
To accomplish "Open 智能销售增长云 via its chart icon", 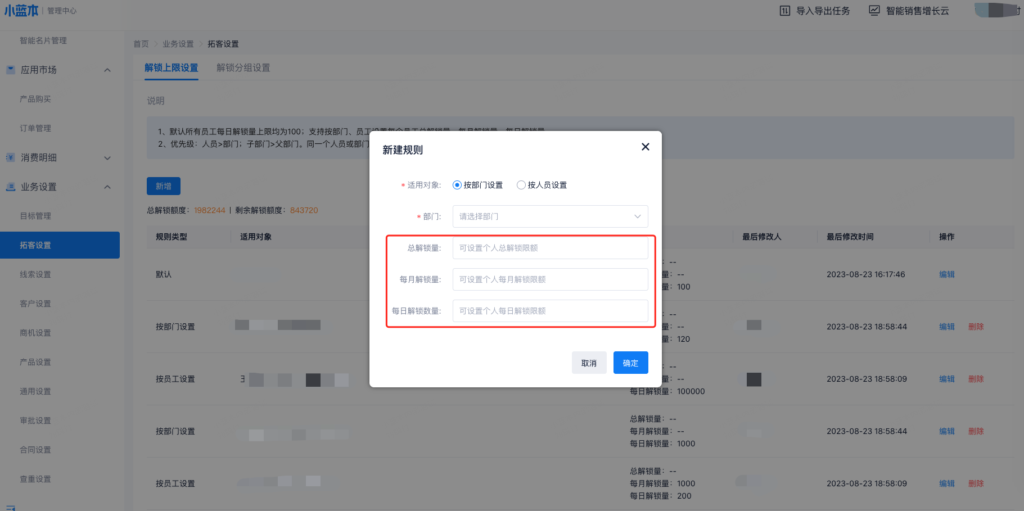I will pos(874,11).
